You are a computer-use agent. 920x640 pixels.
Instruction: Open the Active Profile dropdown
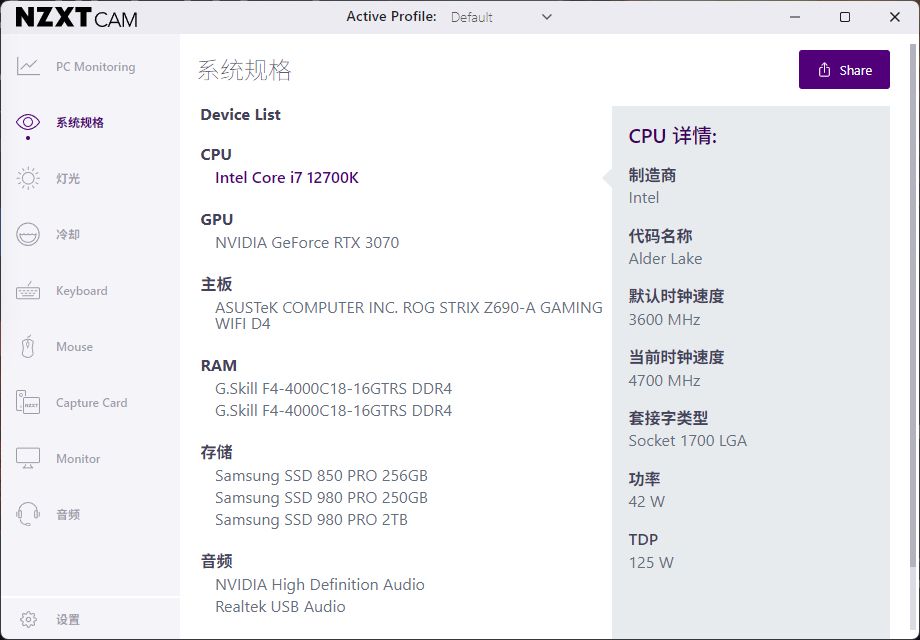pos(510,17)
